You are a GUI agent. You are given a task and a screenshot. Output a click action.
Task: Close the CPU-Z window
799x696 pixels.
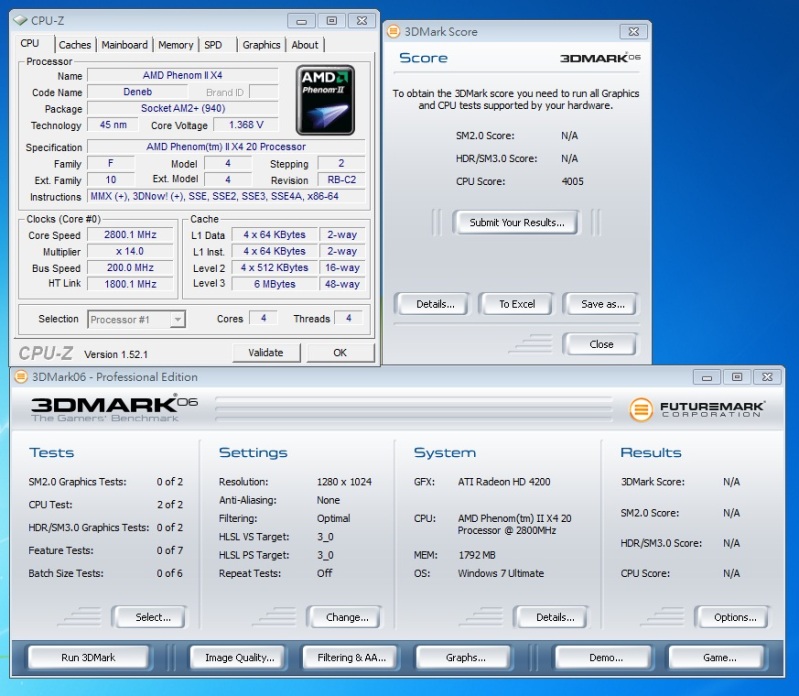tap(362, 21)
